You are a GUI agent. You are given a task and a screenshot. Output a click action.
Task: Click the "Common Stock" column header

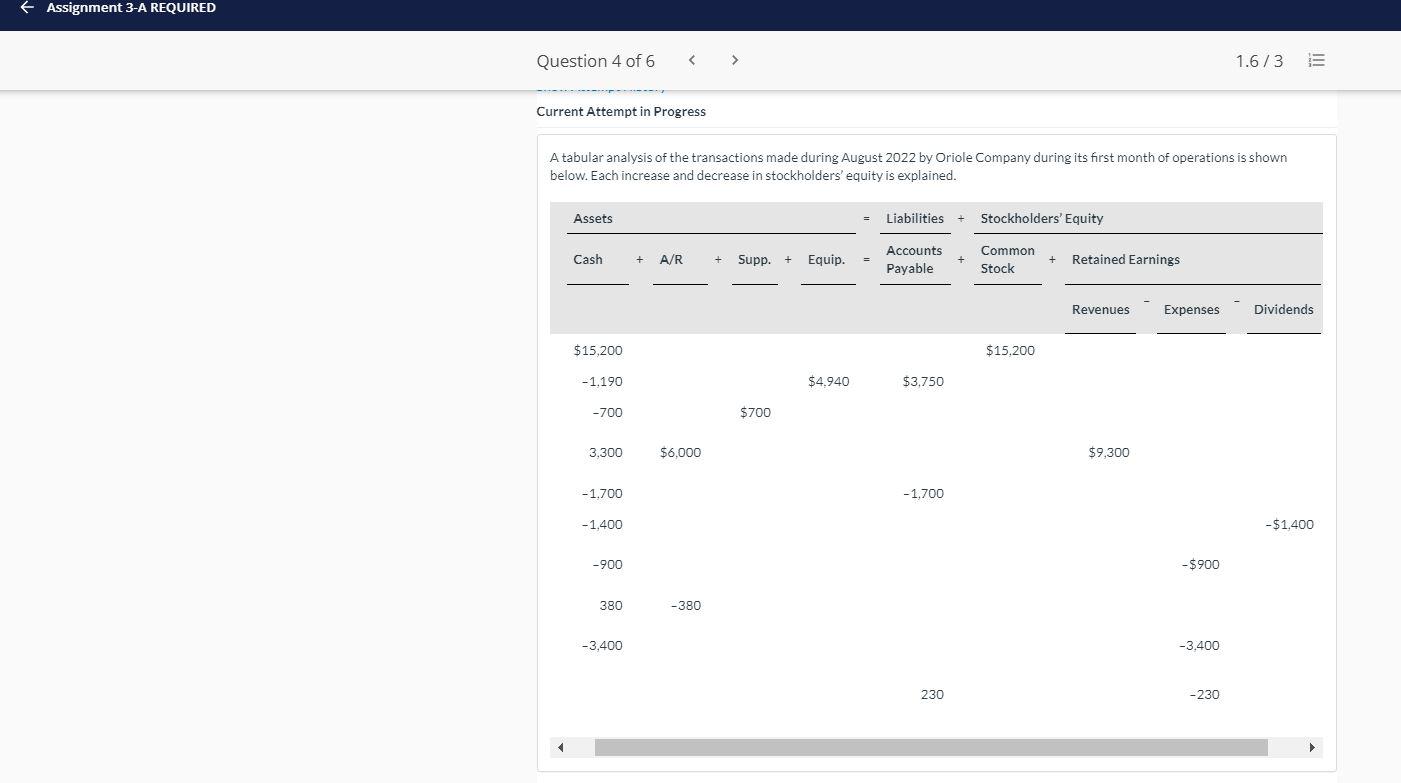pos(1008,259)
